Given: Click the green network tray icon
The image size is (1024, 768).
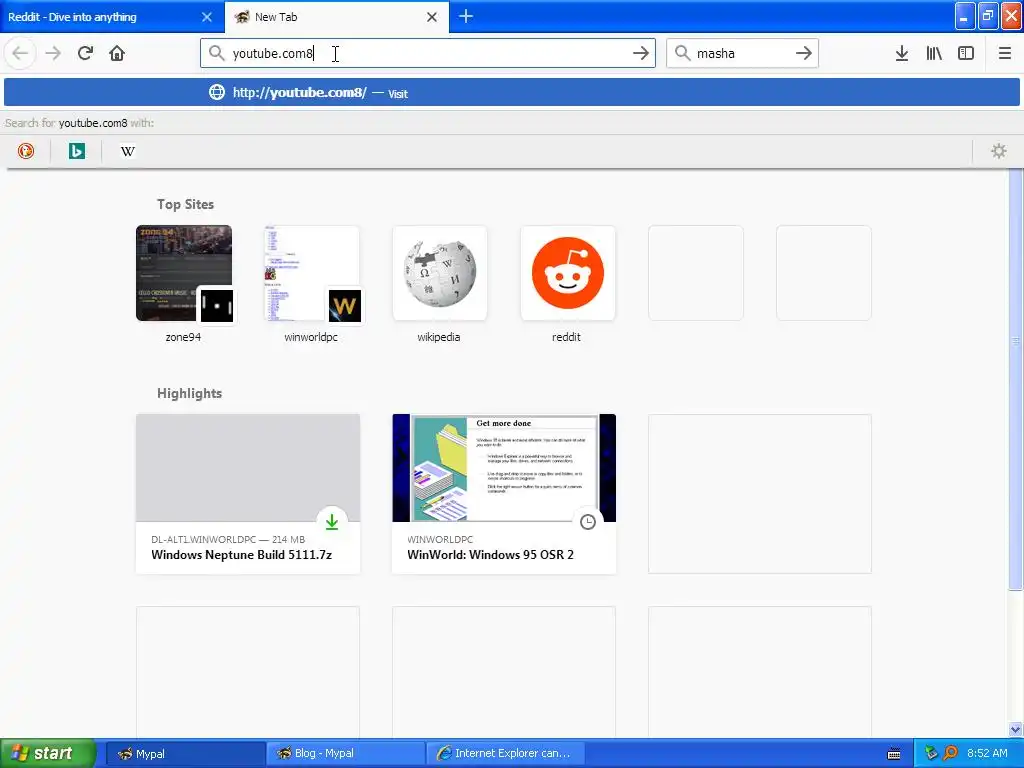Looking at the screenshot, I should (x=931, y=753).
